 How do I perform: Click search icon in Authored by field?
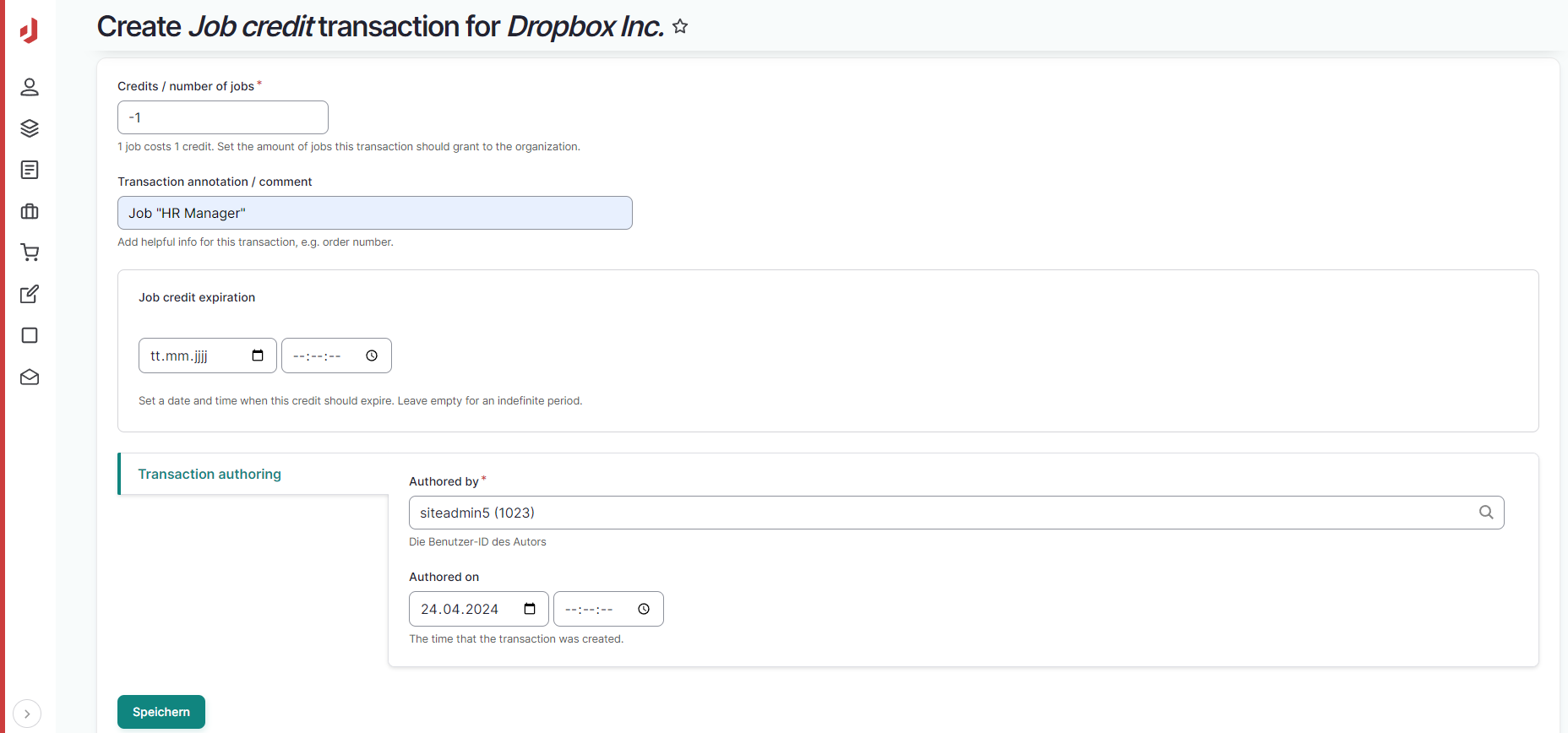(x=1486, y=513)
